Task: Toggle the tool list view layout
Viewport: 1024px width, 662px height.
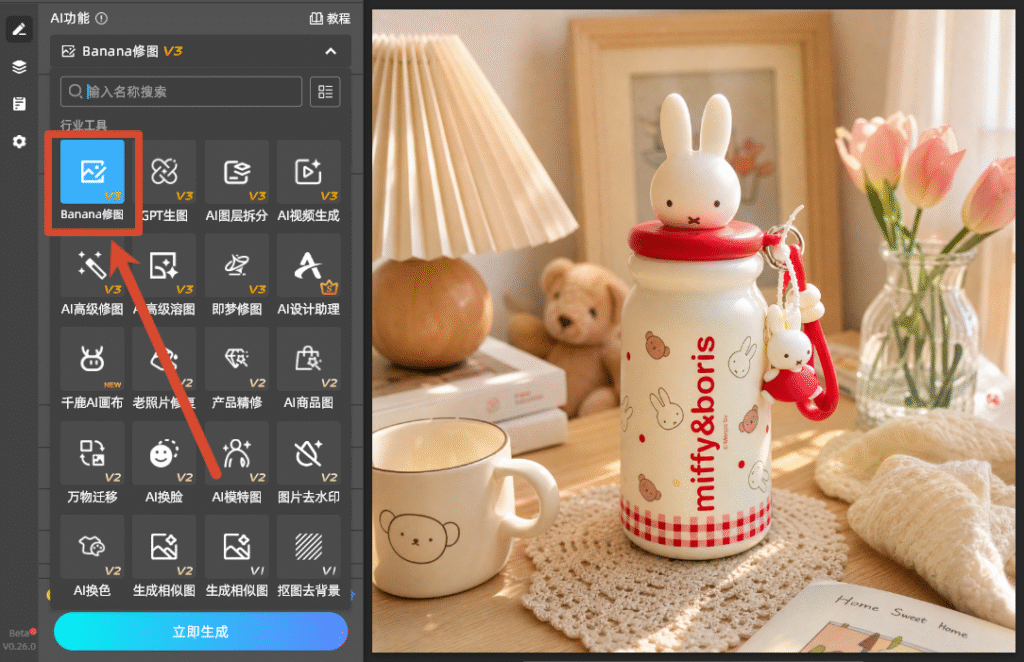Action: pos(325,91)
